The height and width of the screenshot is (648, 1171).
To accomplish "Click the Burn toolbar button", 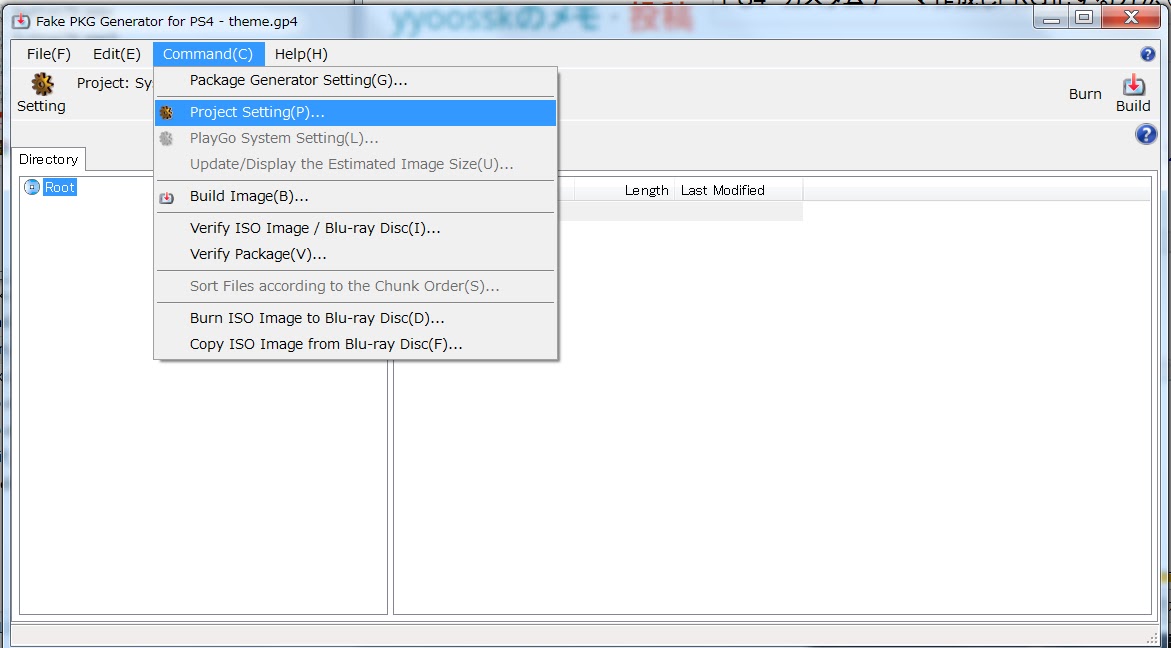I will click(x=1085, y=94).
